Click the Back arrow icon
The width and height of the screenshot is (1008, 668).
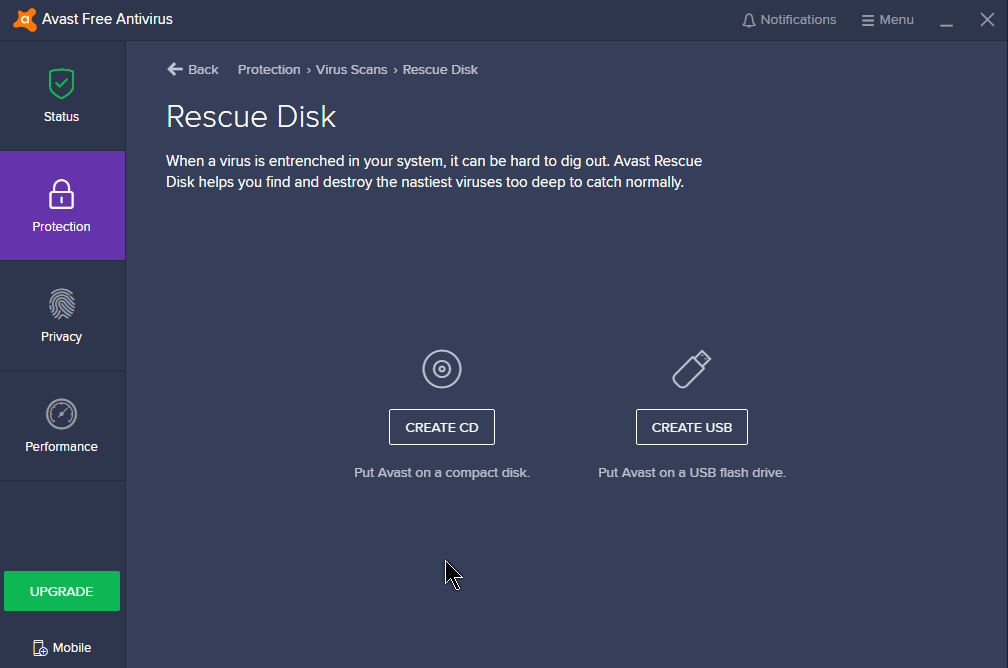(x=175, y=69)
